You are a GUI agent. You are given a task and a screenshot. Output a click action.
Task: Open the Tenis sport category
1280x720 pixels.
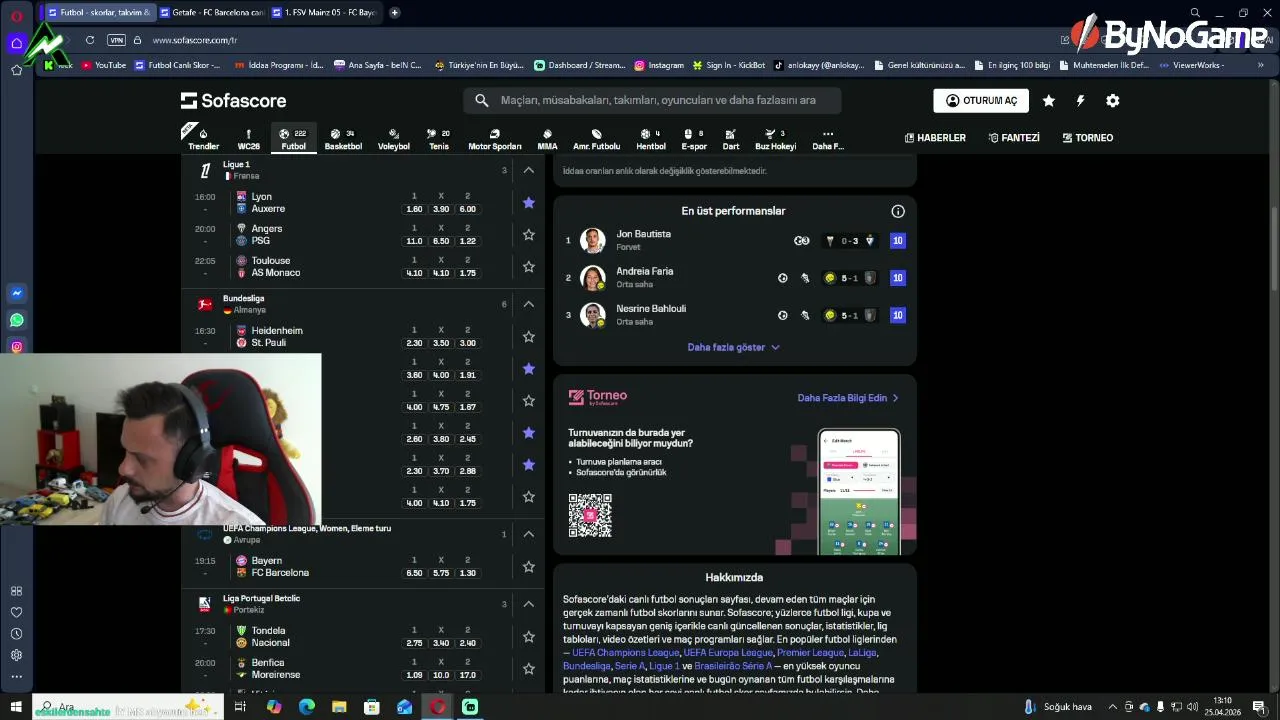439,138
